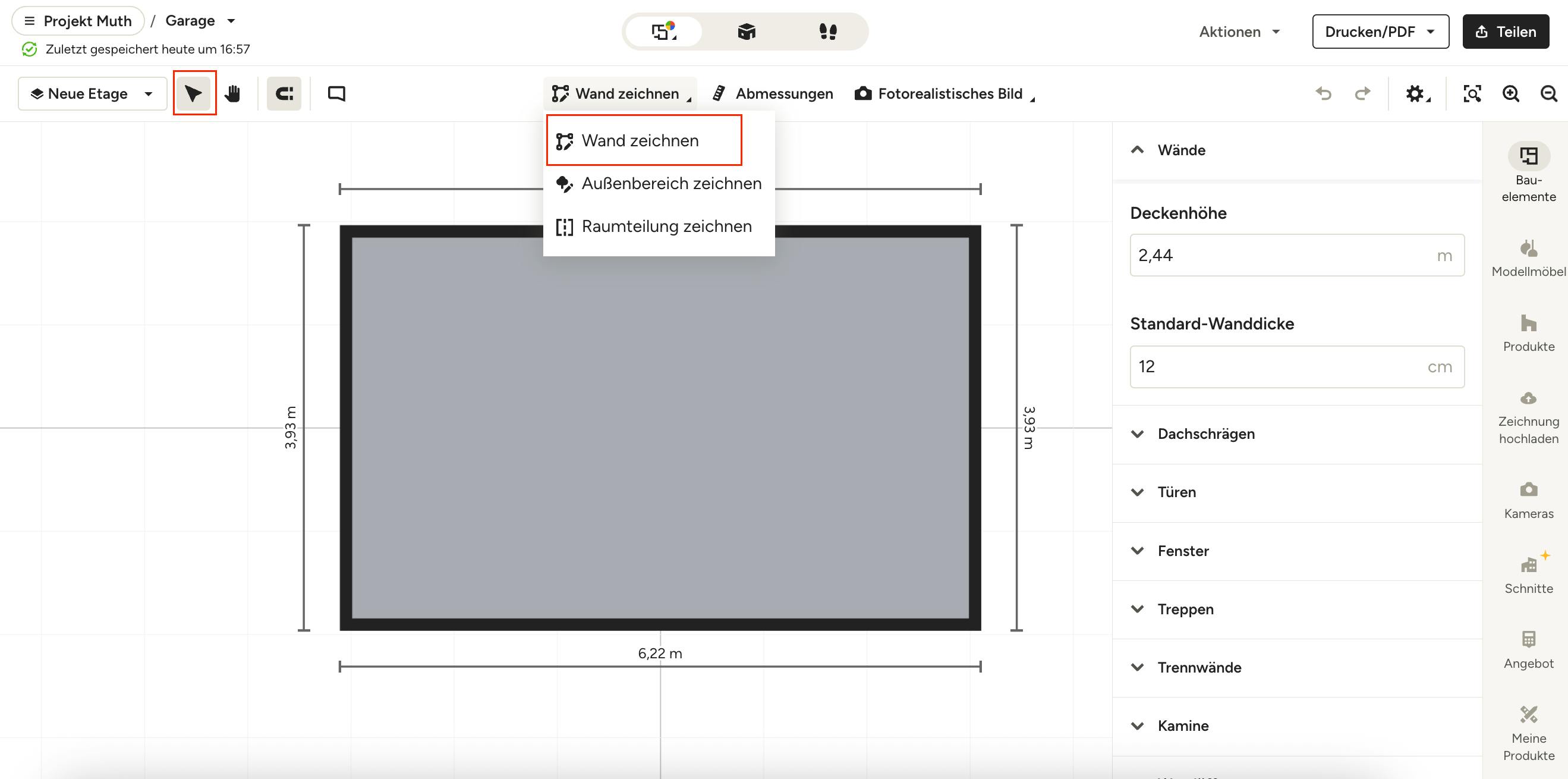
Task: Expand the Türen section
Action: [1296, 492]
